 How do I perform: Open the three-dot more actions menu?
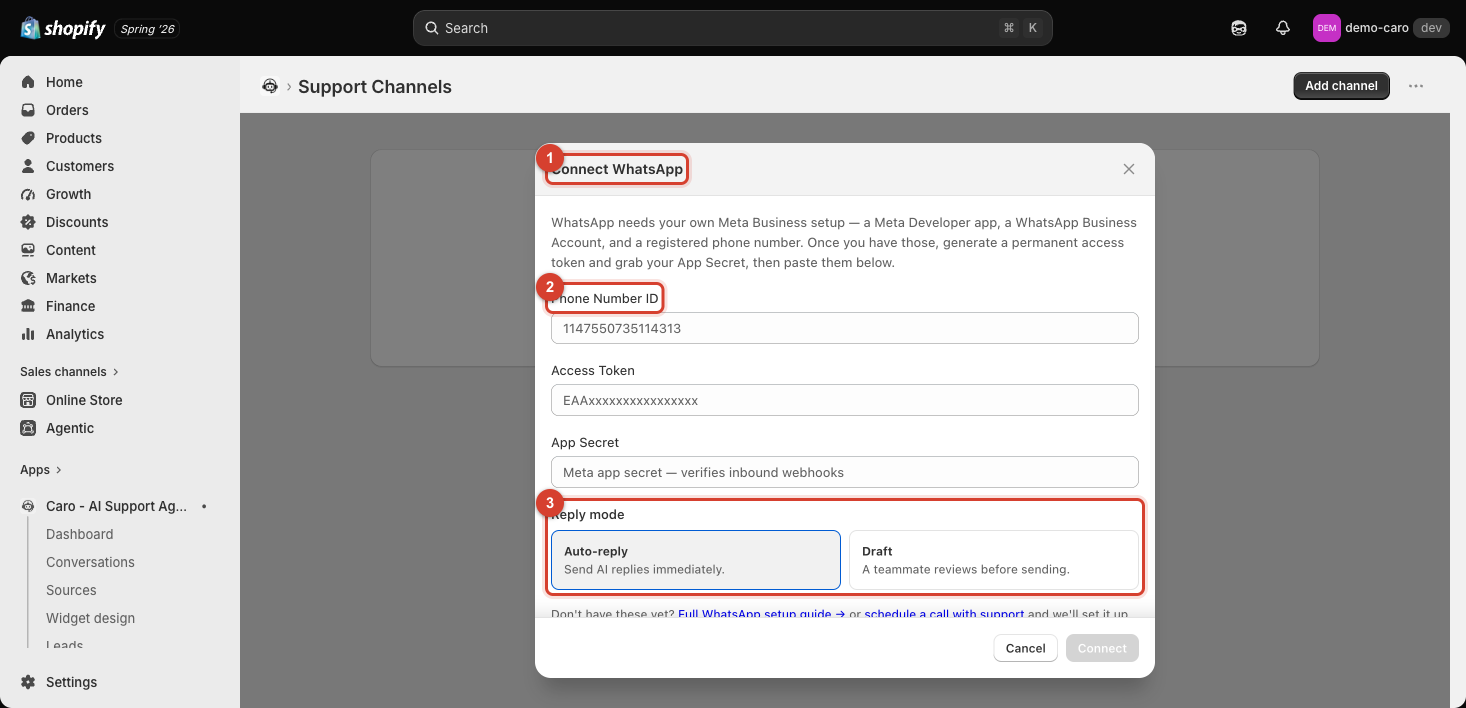tap(1416, 86)
